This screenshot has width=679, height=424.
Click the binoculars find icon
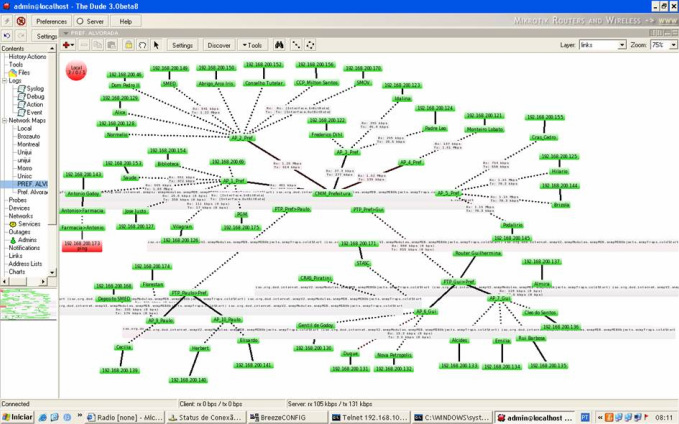[x=280, y=45]
